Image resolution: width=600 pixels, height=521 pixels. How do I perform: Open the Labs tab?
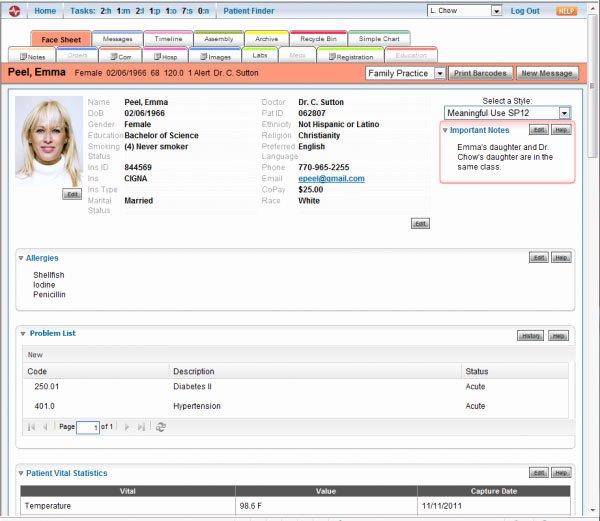click(260, 55)
